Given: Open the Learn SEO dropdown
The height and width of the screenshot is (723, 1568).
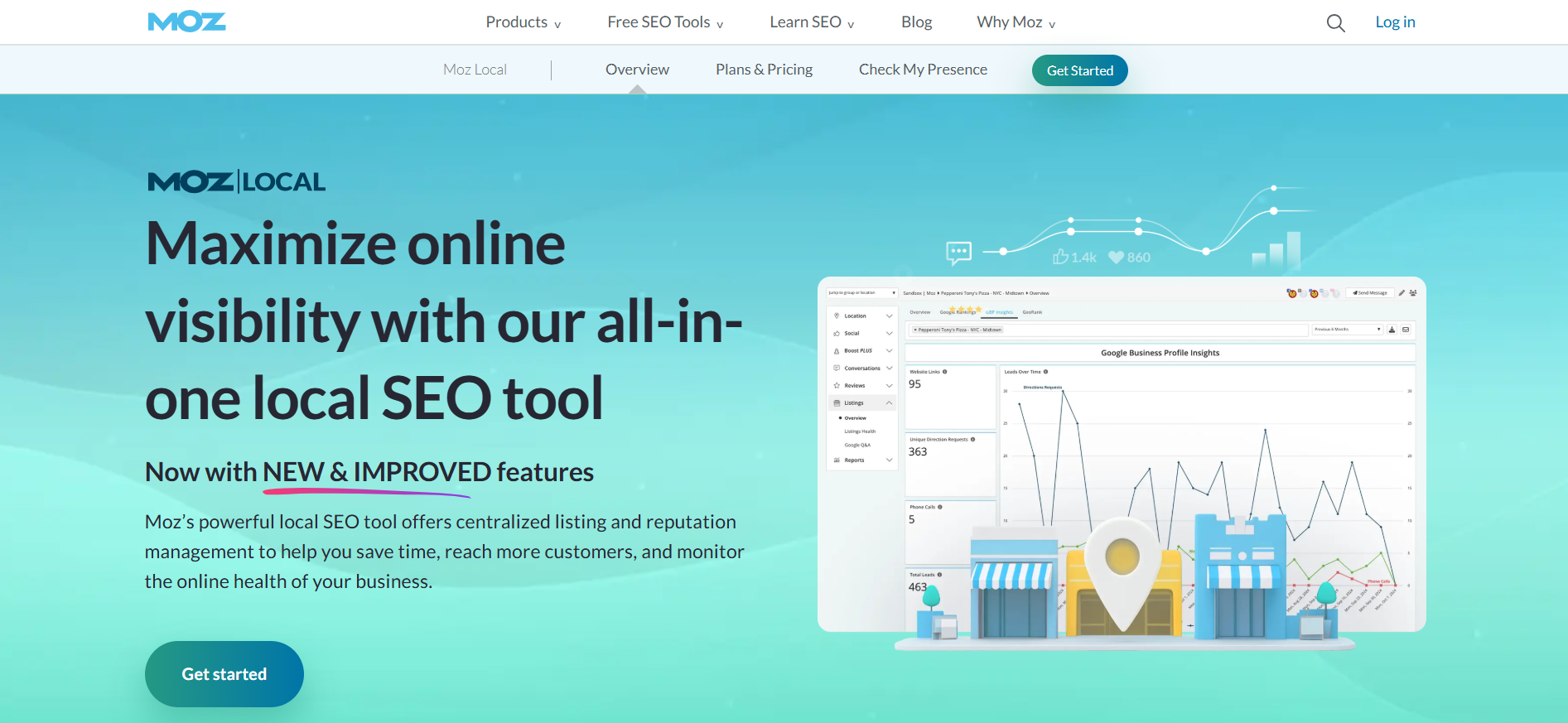Looking at the screenshot, I should tap(811, 22).
